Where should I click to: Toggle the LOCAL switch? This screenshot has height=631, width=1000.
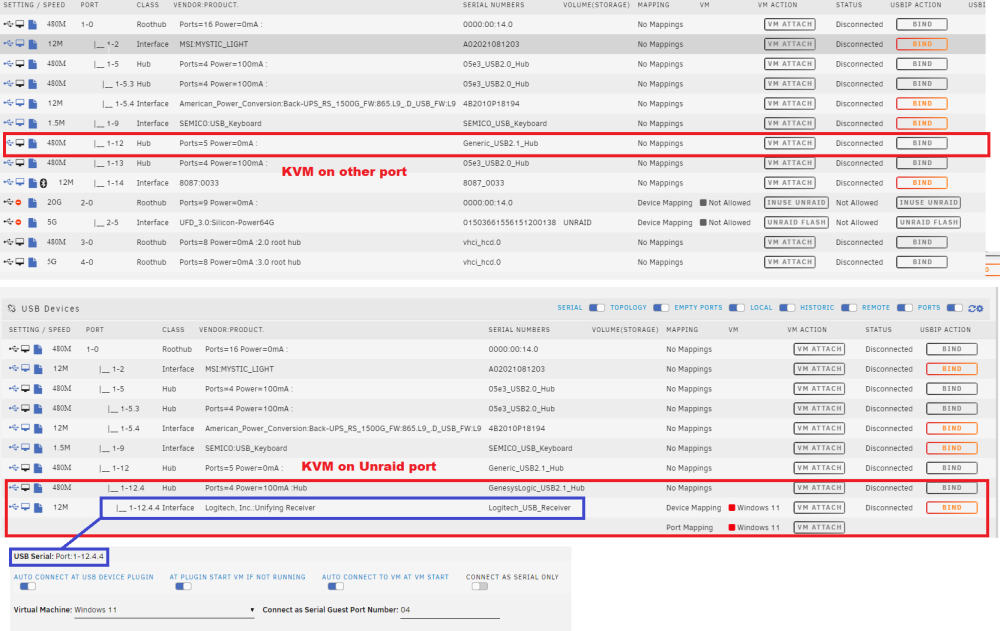click(787, 308)
